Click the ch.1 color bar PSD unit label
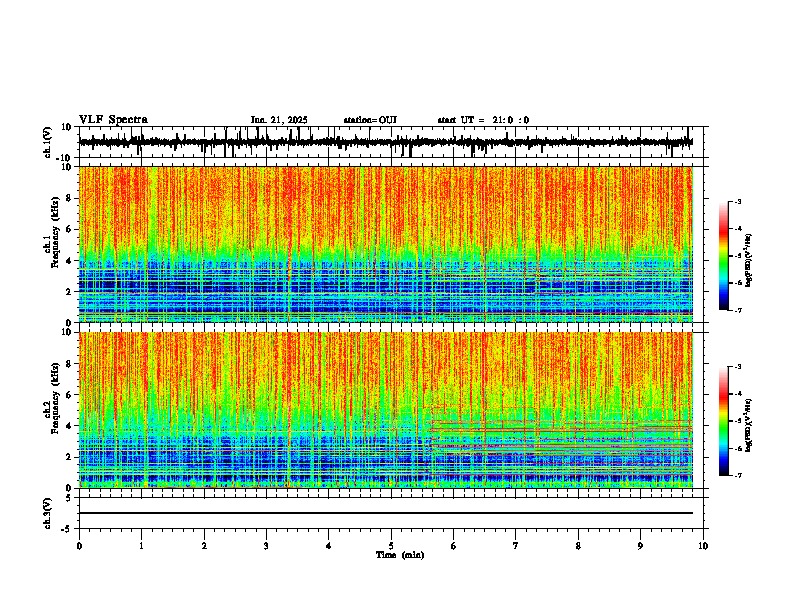The image size is (792, 612). pyautogui.click(x=749, y=260)
